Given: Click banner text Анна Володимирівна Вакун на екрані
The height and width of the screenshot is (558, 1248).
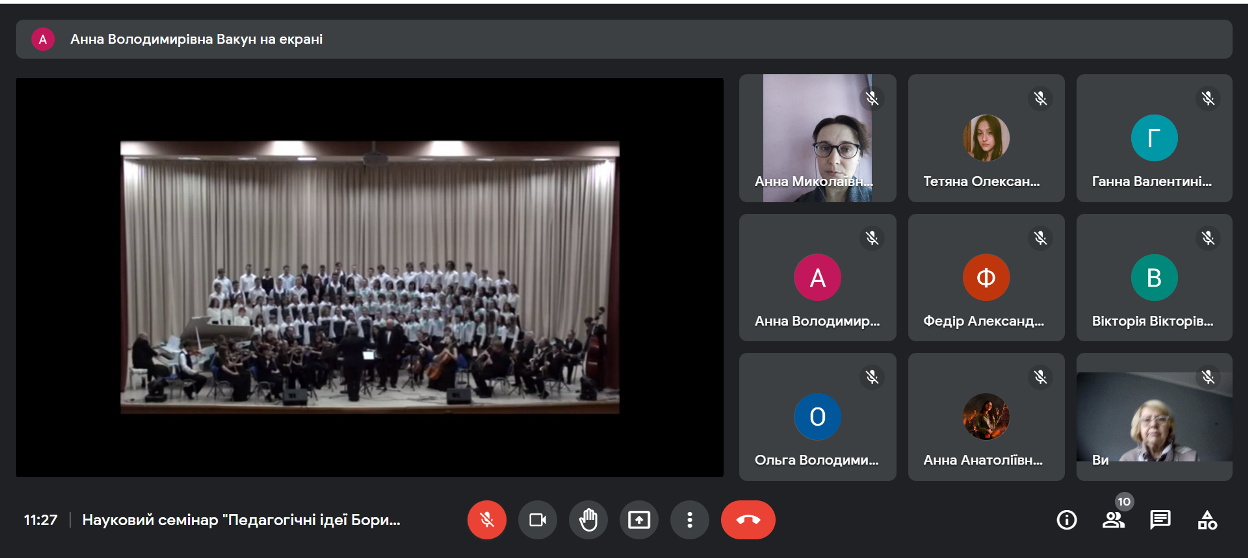Looking at the screenshot, I should point(196,39).
